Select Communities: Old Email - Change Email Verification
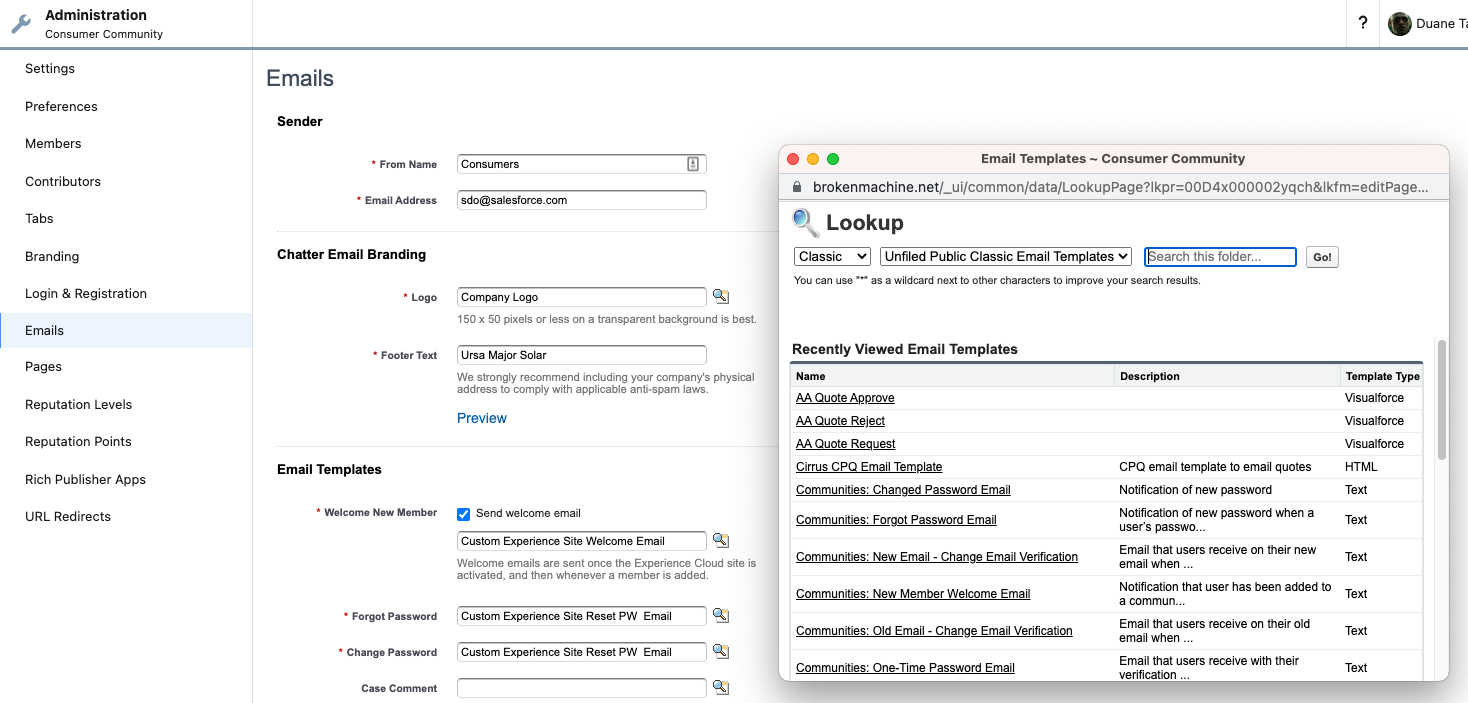 click(x=934, y=631)
